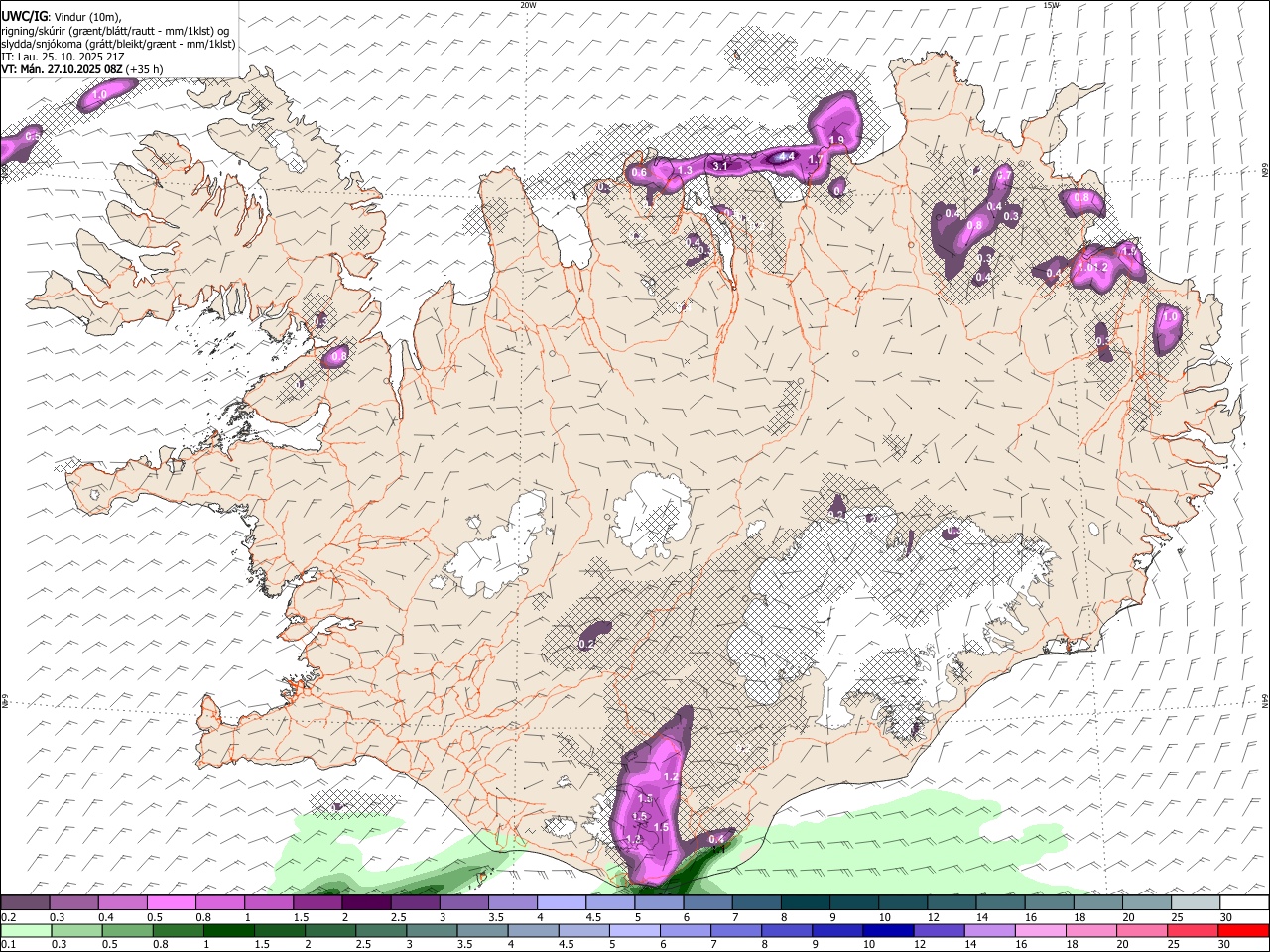Click the 15W longitude label
The width and height of the screenshot is (1270, 952).
(x=1052, y=5)
